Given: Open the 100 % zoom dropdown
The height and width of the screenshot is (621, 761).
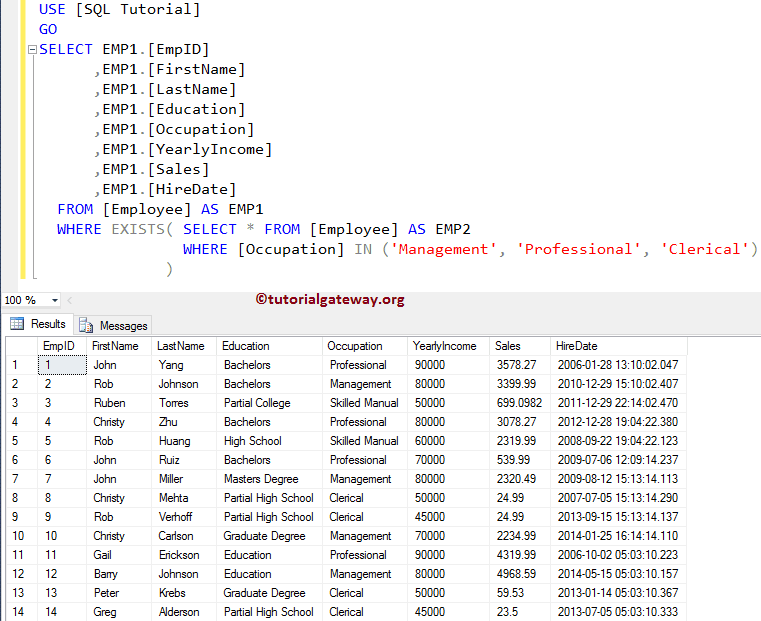Looking at the screenshot, I should 55,300.
